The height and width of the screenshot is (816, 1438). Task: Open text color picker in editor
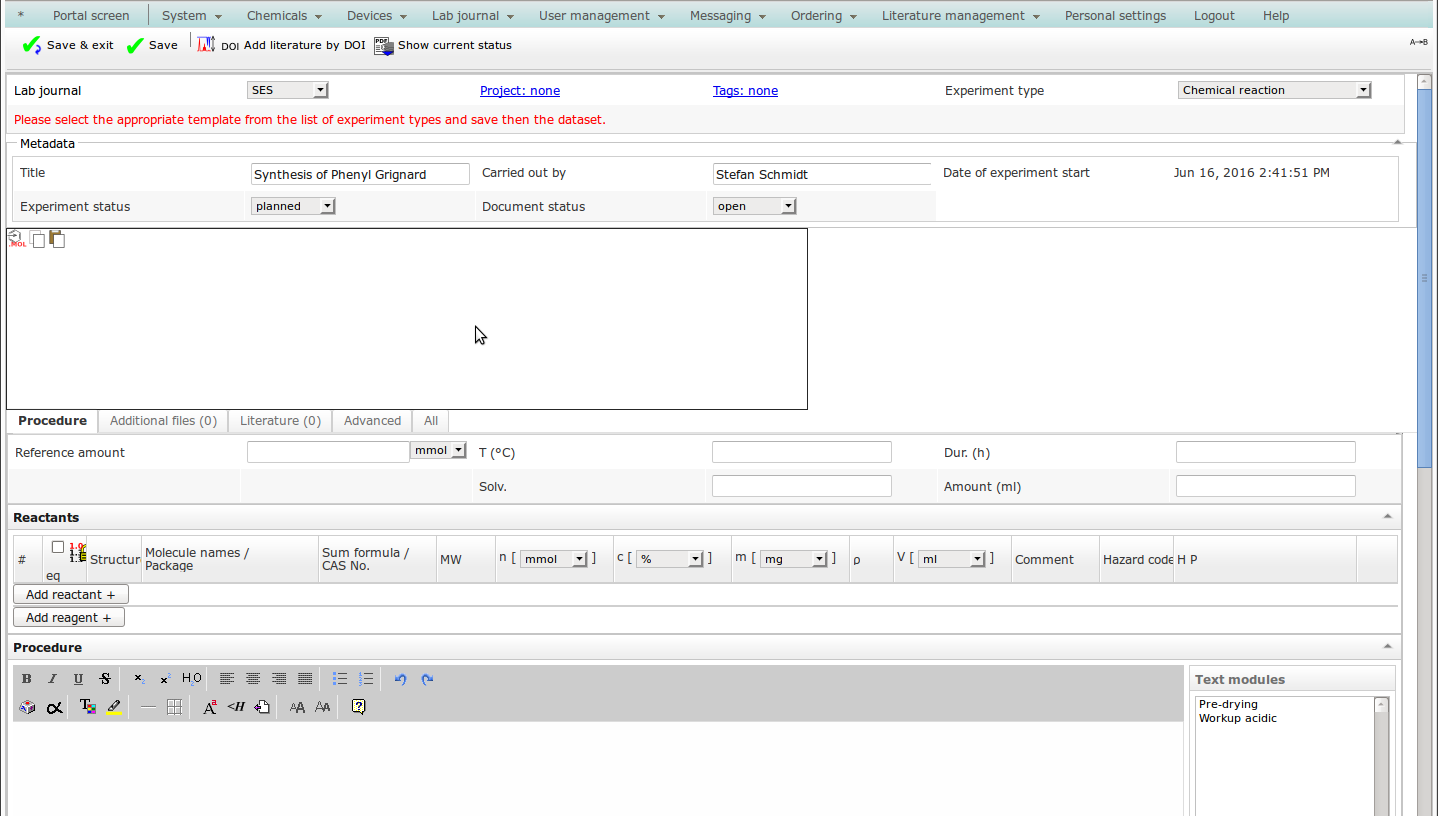coord(88,707)
